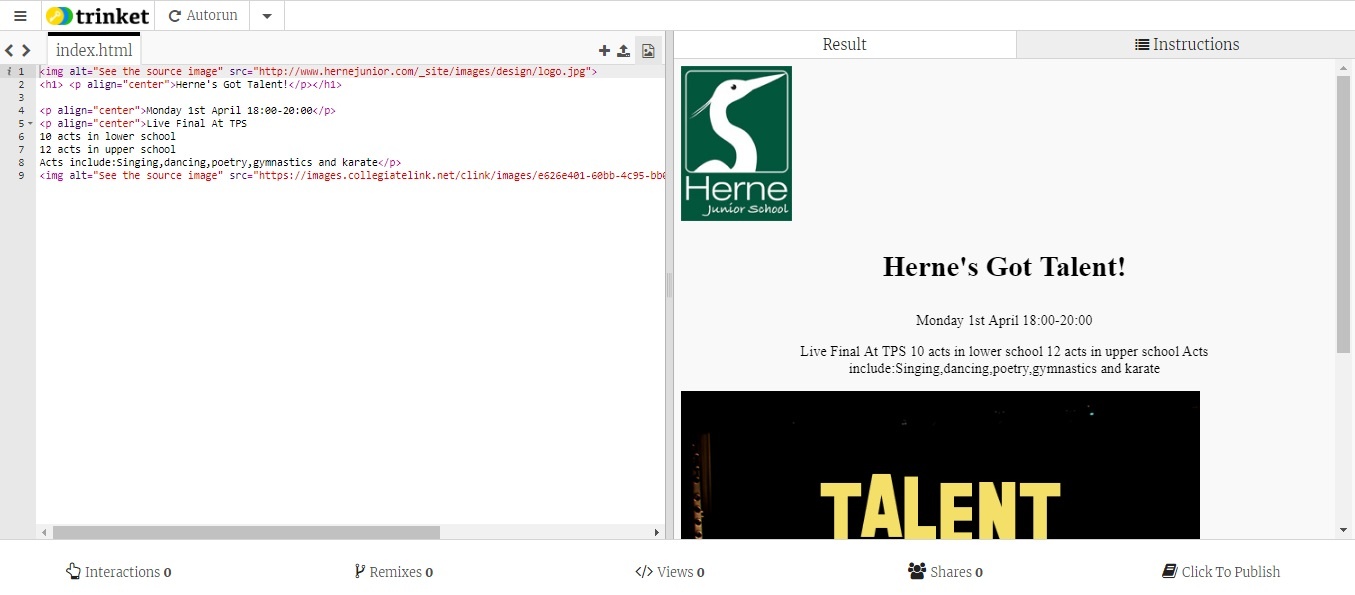Click line number 3 in gutter

pyautogui.click(x=20, y=98)
